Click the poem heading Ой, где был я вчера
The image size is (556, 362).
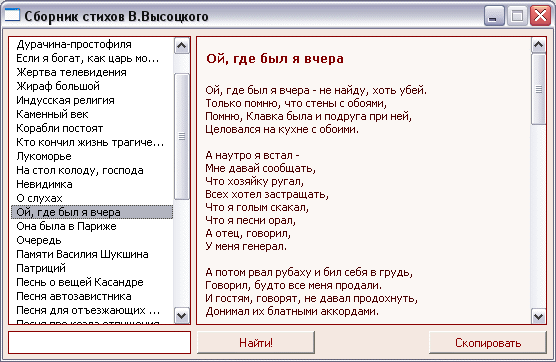[x=275, y=59]
